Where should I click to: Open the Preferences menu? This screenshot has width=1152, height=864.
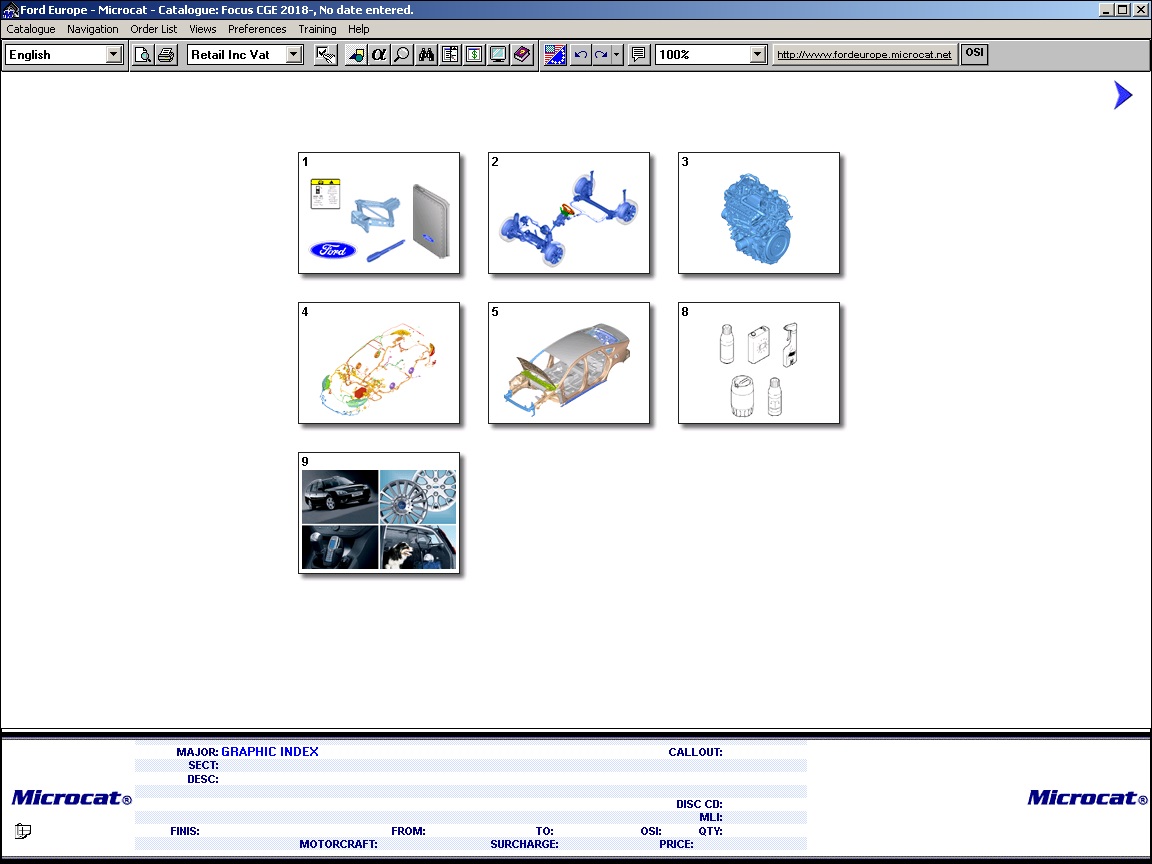click(257, 29)
